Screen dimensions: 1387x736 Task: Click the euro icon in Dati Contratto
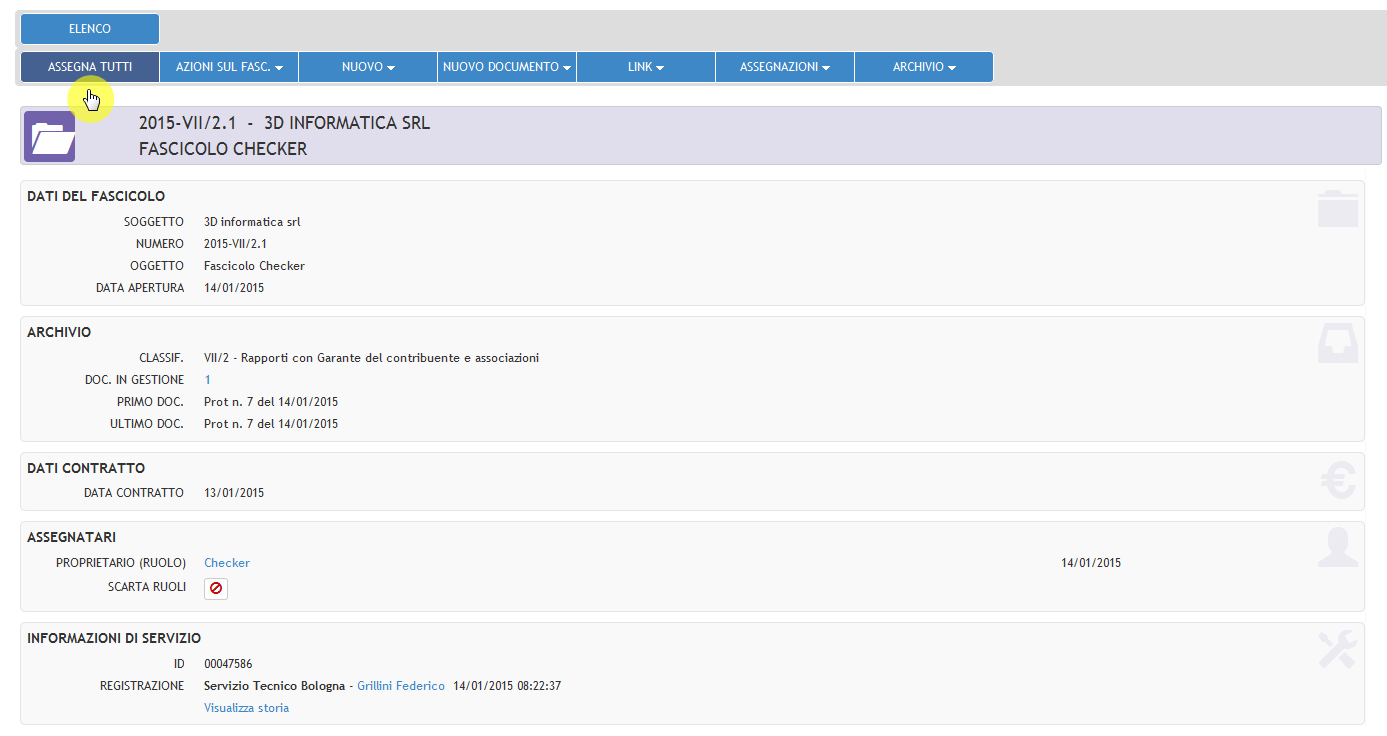tap(1337, 480)
